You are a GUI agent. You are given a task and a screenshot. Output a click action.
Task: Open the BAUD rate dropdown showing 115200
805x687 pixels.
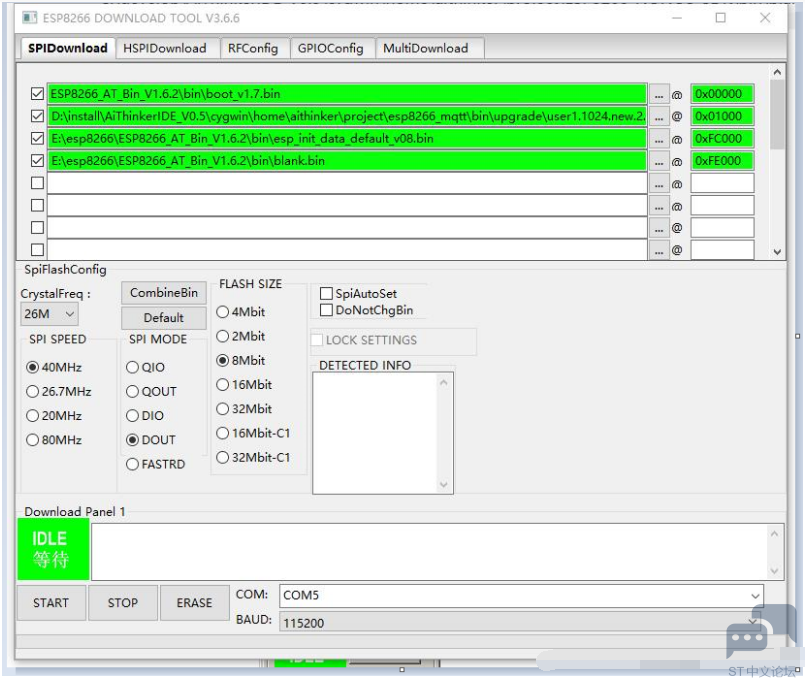click(x=521, y=622)
